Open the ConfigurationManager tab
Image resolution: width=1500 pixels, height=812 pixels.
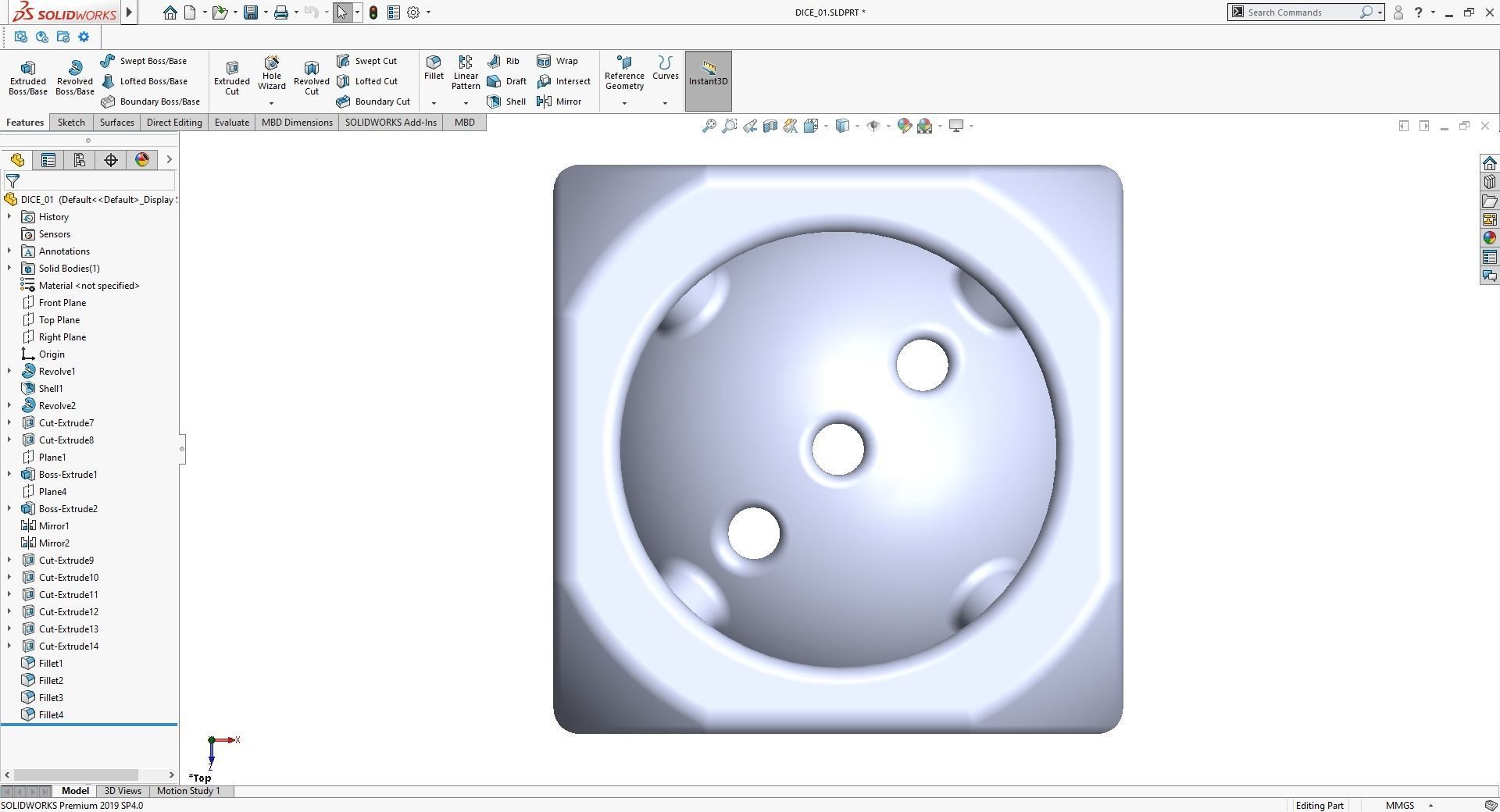[80, 160]
